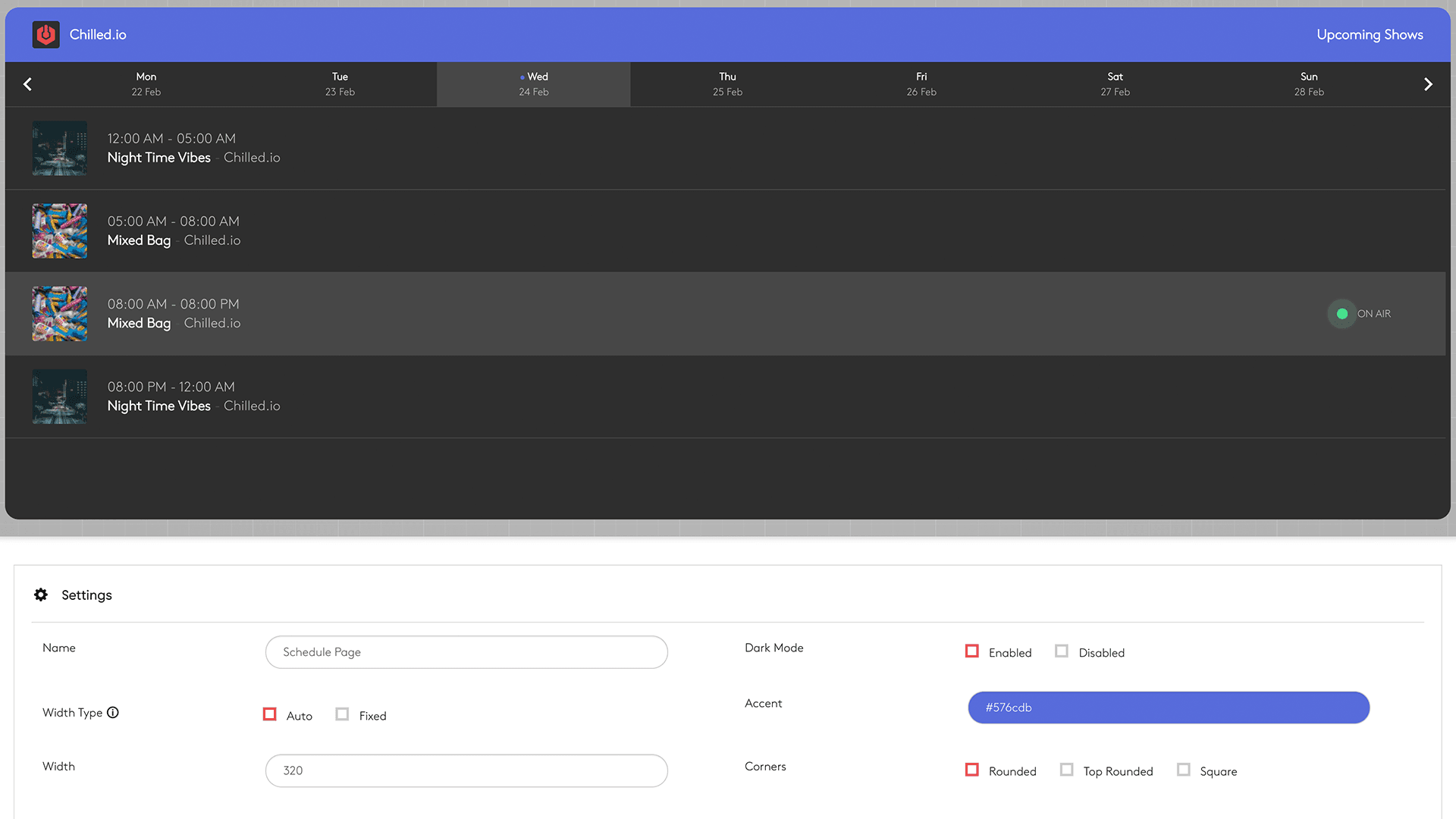Click the Schedule Page name field
Viewport: 1456px width, 819px height.
point(466,652)
